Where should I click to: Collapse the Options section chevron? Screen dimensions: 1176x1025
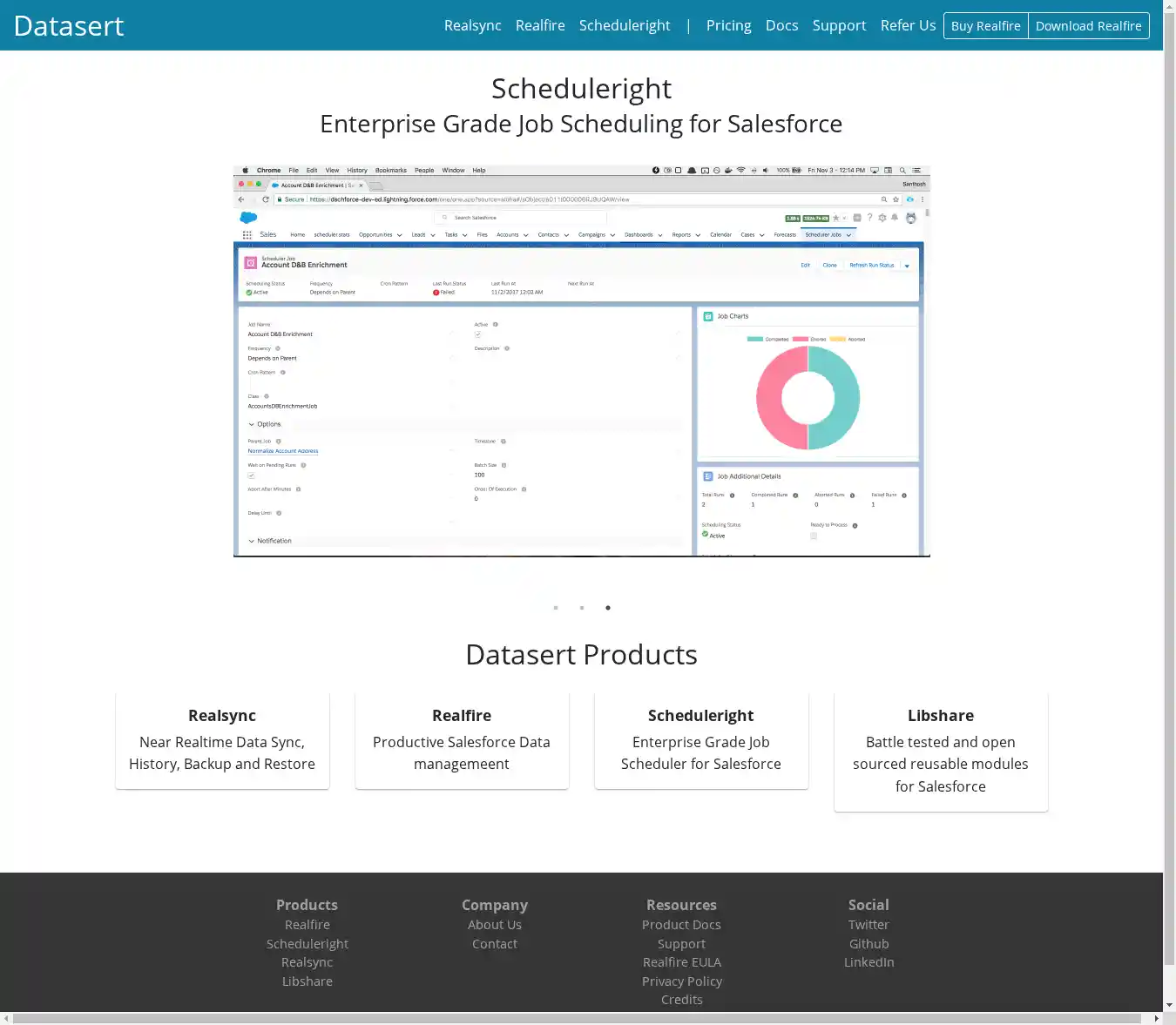tap(252, 425)
